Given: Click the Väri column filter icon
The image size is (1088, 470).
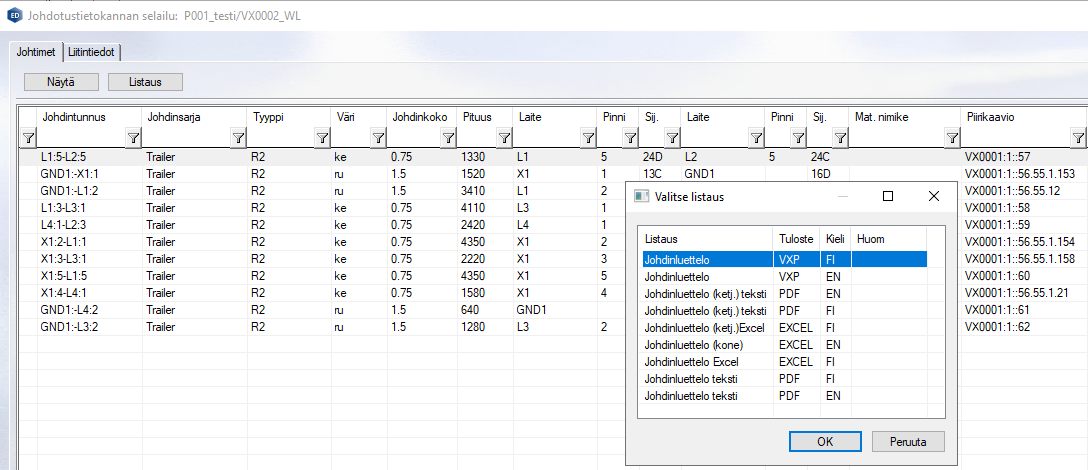Looking at the screenshot, I should pyautogui.click(x=377, y=138).
